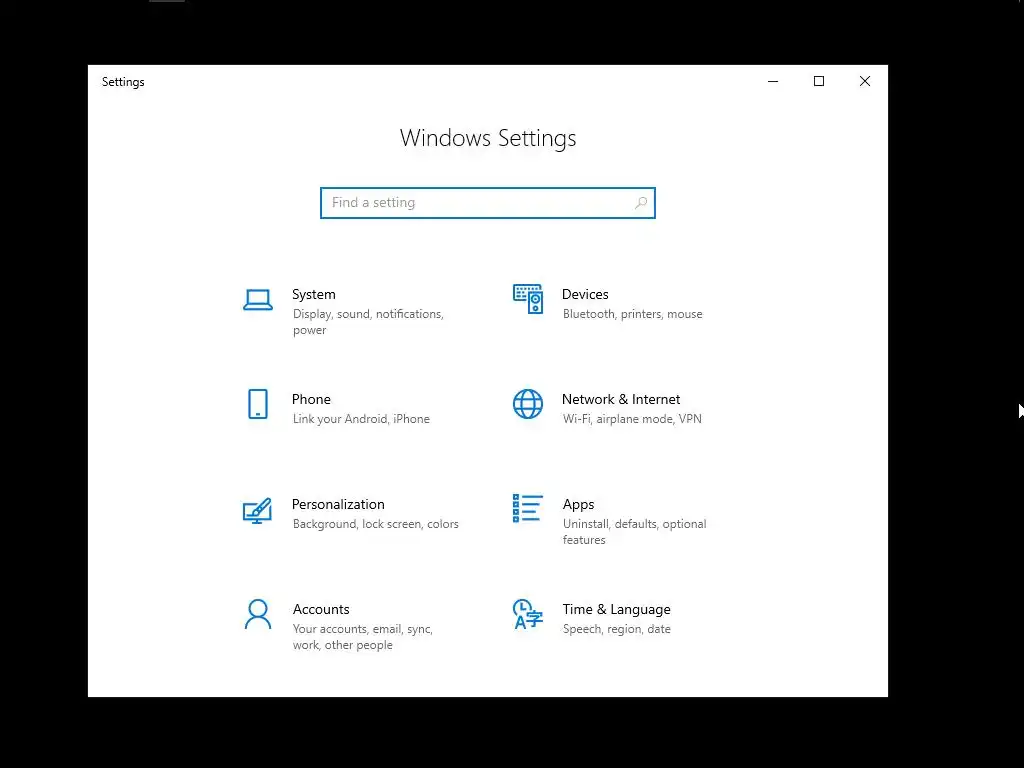Viewport: 1024px width, 768px height.
Task: Open the Time & Language icon
Action: 528,615
